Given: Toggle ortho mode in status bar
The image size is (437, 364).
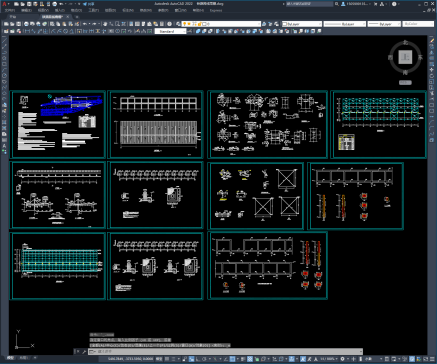Looking at the screenshot, I should pos(198,359).
